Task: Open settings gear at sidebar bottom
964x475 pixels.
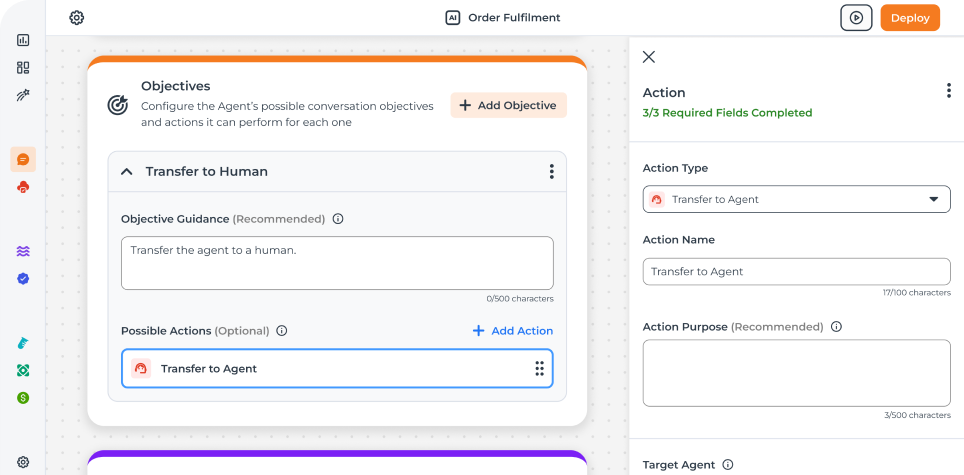Action: click(x=23, y=462)
